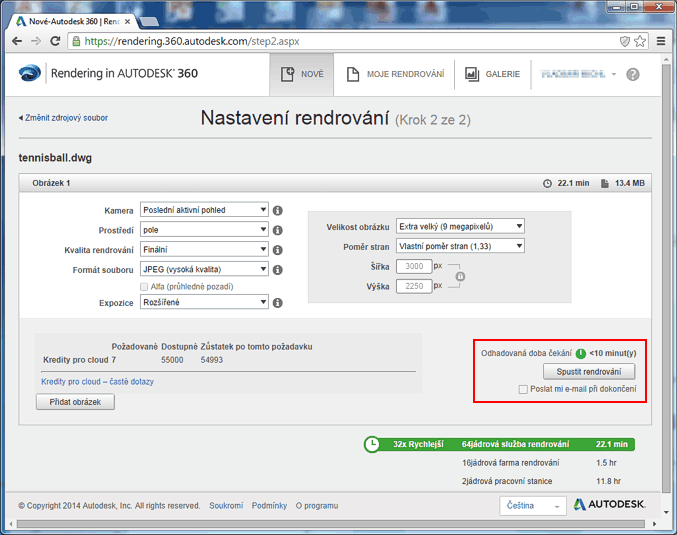677x535 pixels.
Task: Click the Autodesk logo in the footer
Action: 610,504
